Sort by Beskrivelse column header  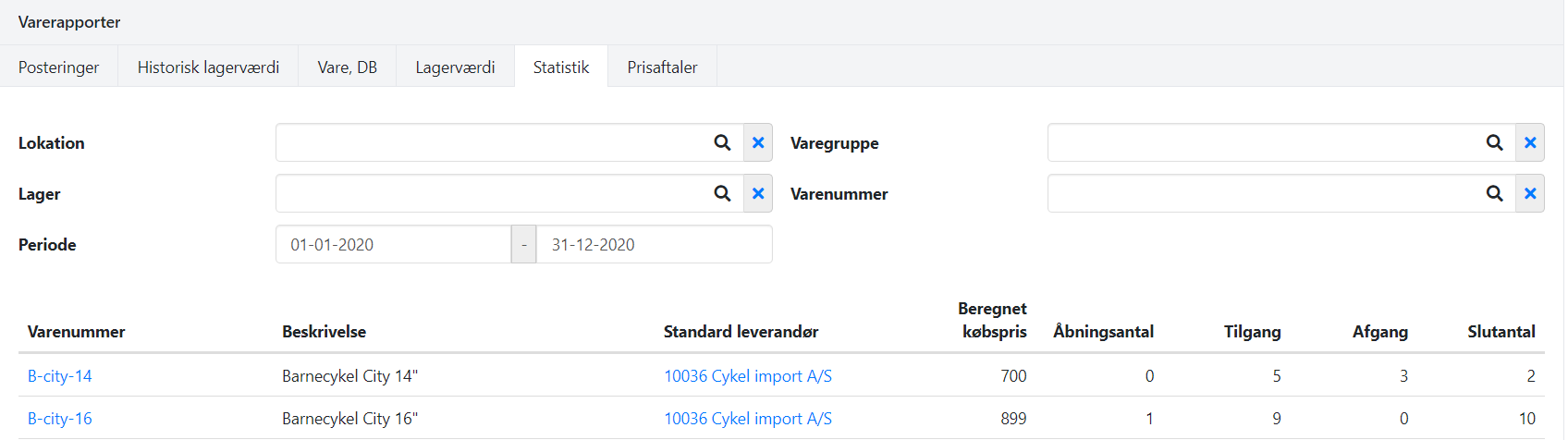point(325,332)
